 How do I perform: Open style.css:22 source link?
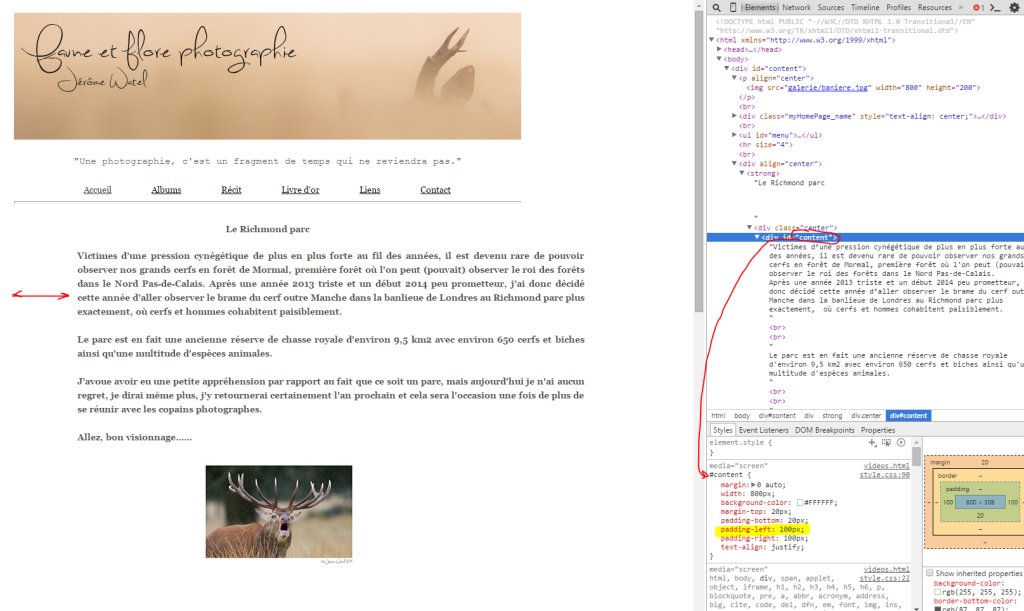pyautogui.click(x=884, y=578)
